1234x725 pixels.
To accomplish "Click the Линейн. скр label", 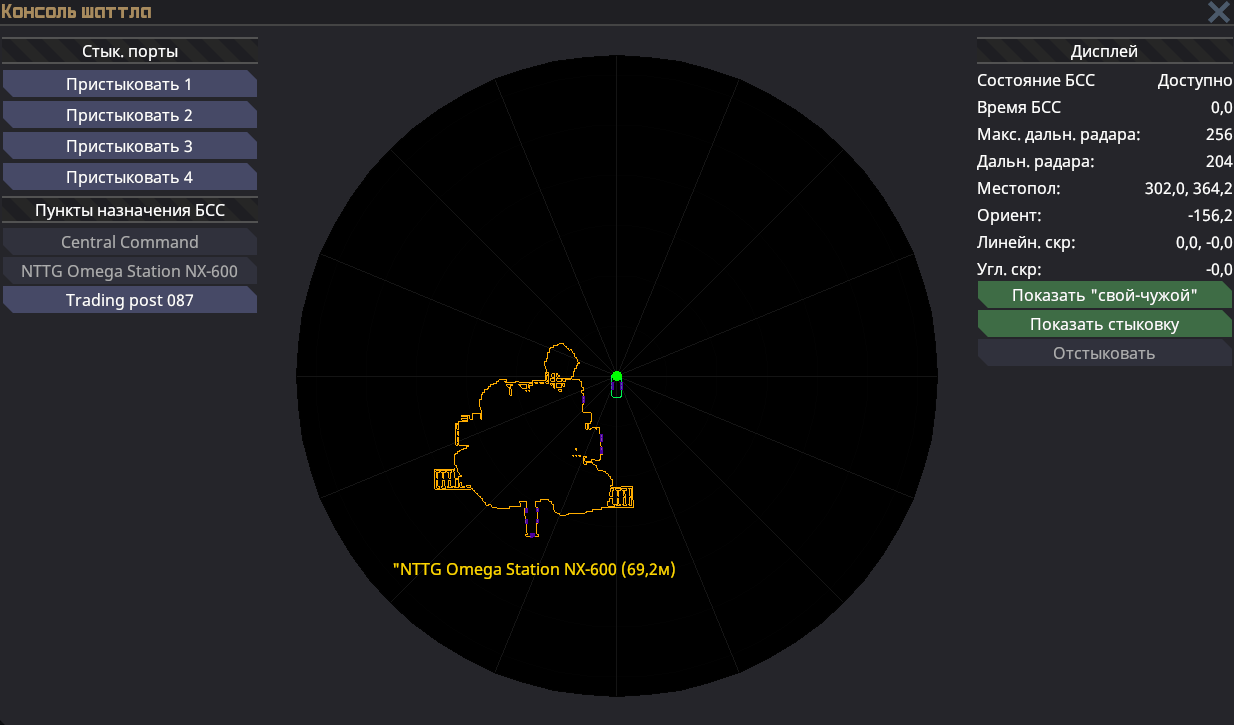I will pyautogui.click(x=1027, y=242).
